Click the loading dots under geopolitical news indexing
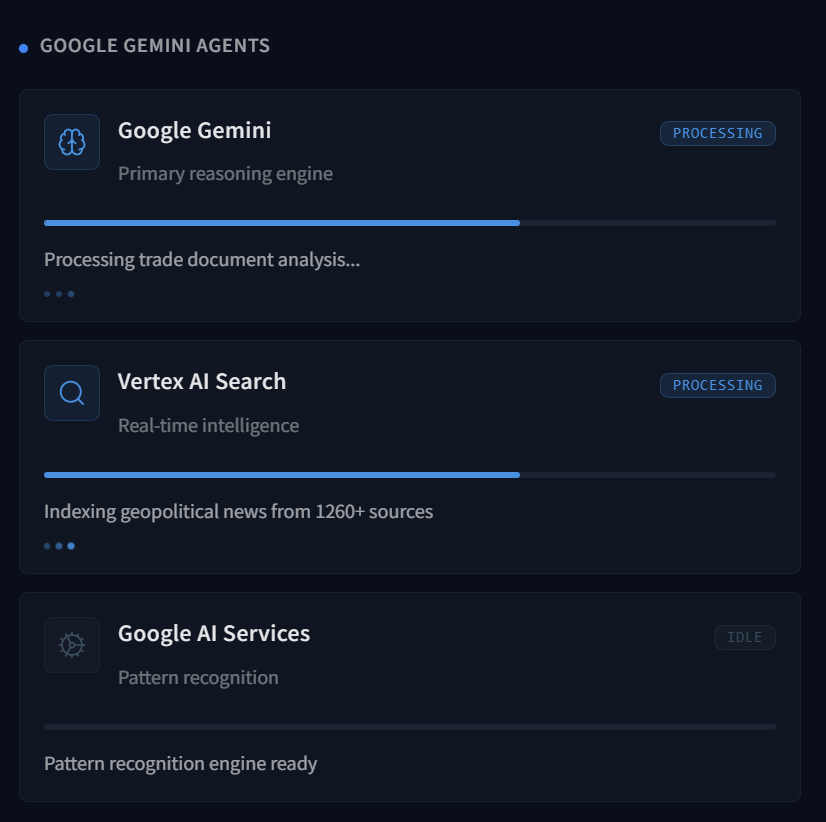 (59, 546)
